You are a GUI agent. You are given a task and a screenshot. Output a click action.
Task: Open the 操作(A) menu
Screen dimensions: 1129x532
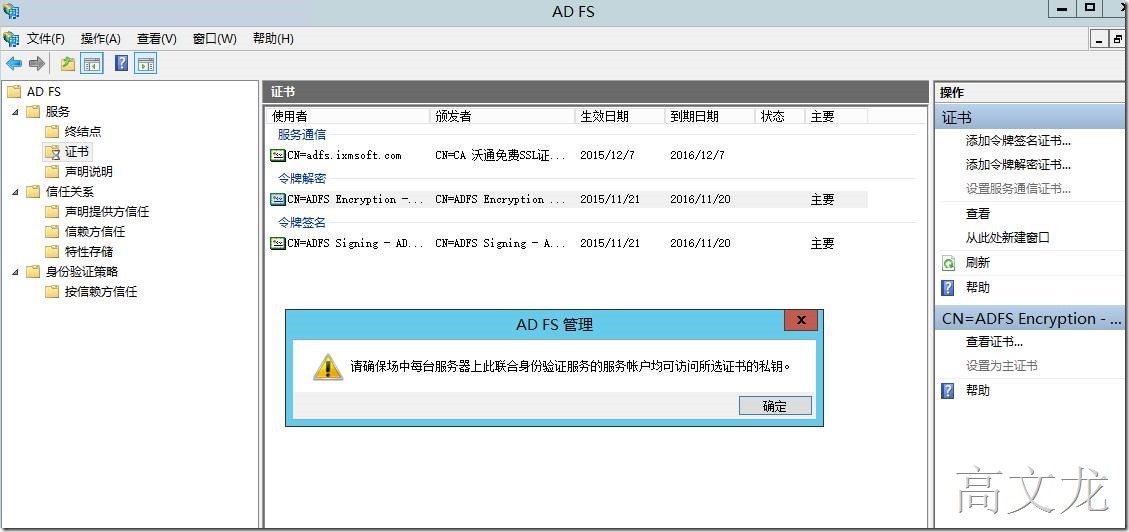(101, 39)
